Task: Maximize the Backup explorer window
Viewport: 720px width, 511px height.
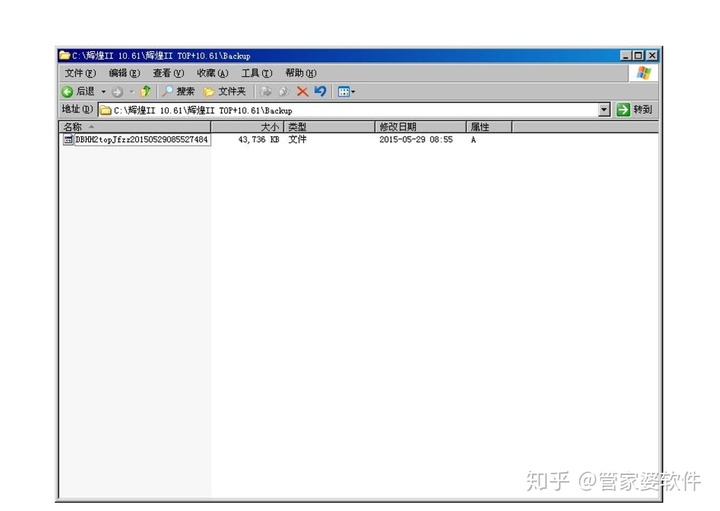Action: click(x=638, y=56)
